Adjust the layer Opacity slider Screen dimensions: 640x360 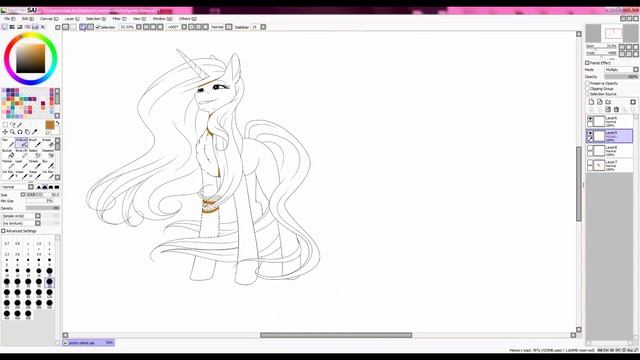pos(621,77)
